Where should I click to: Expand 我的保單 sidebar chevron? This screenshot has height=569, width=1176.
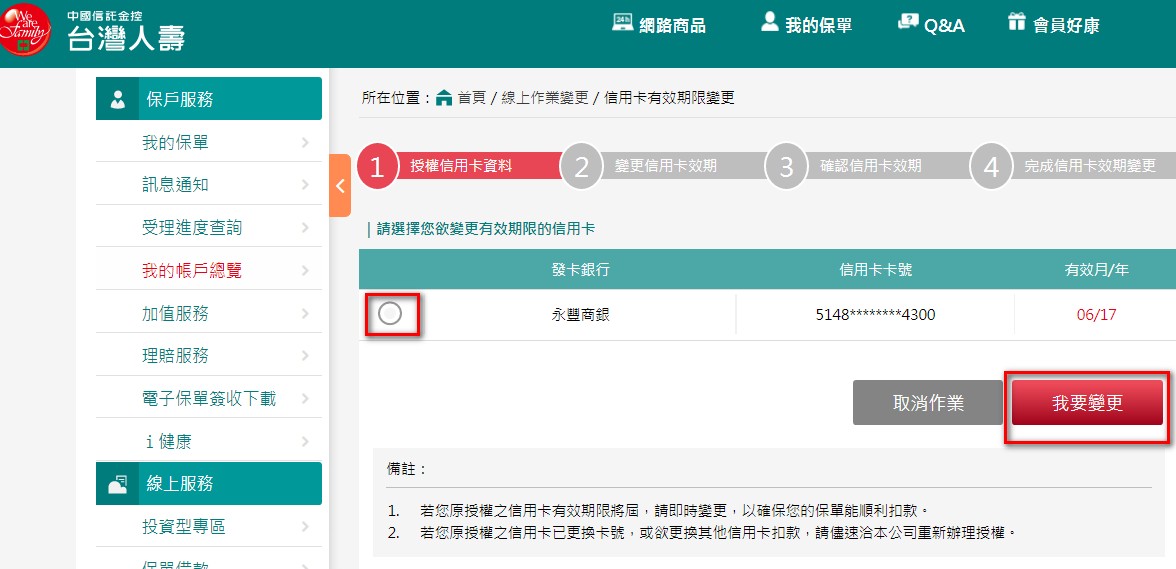pos(305,143)
